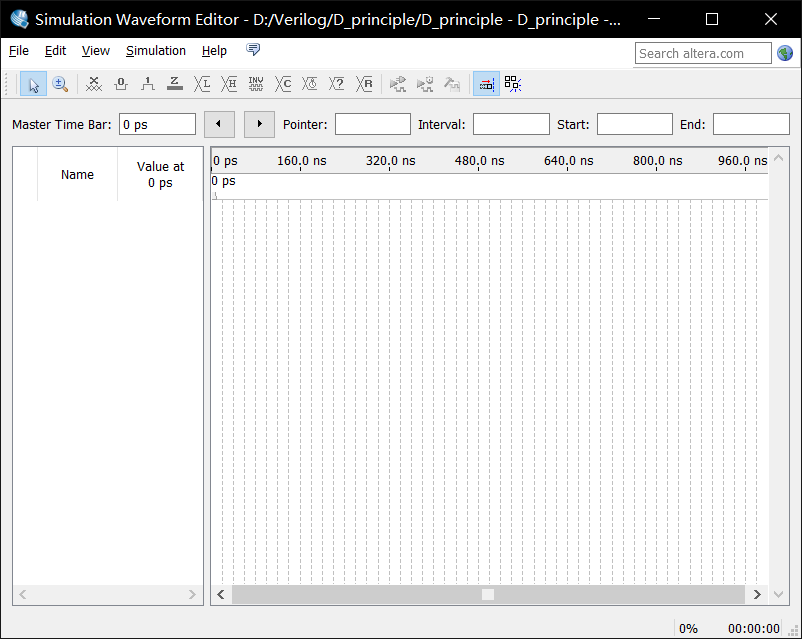This screenshot has width=802, height=639.
Task: Open the File menu
Action: tap(19, 51)
